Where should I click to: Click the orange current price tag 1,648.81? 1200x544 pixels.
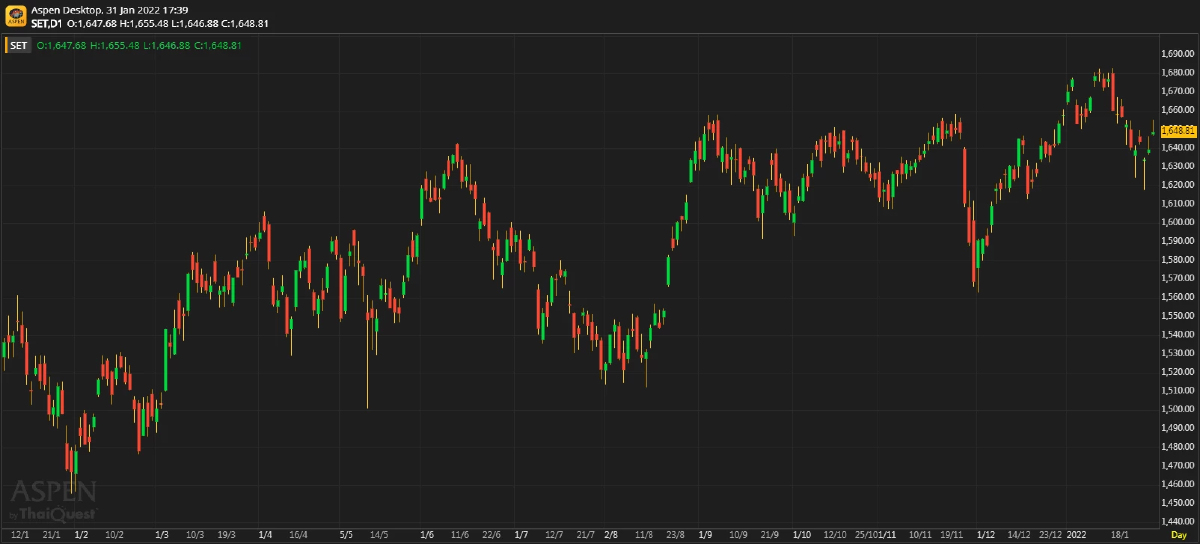(x=1179, y=130)
